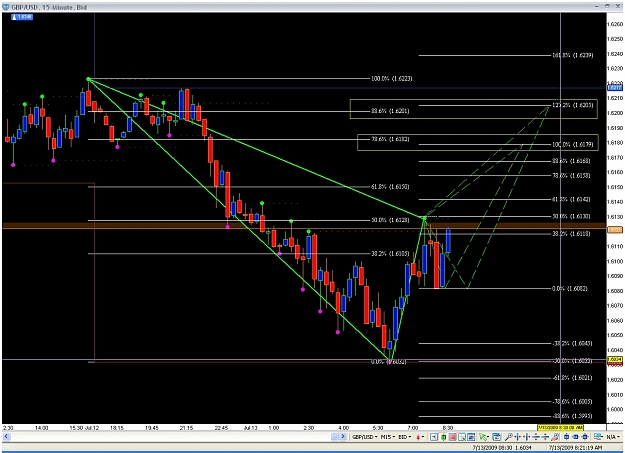The height and width of the screenshot is (453, 625).
Task: Click the 78.6% (1.6182) Fibonacci label
Action: [x=390, y=139]
